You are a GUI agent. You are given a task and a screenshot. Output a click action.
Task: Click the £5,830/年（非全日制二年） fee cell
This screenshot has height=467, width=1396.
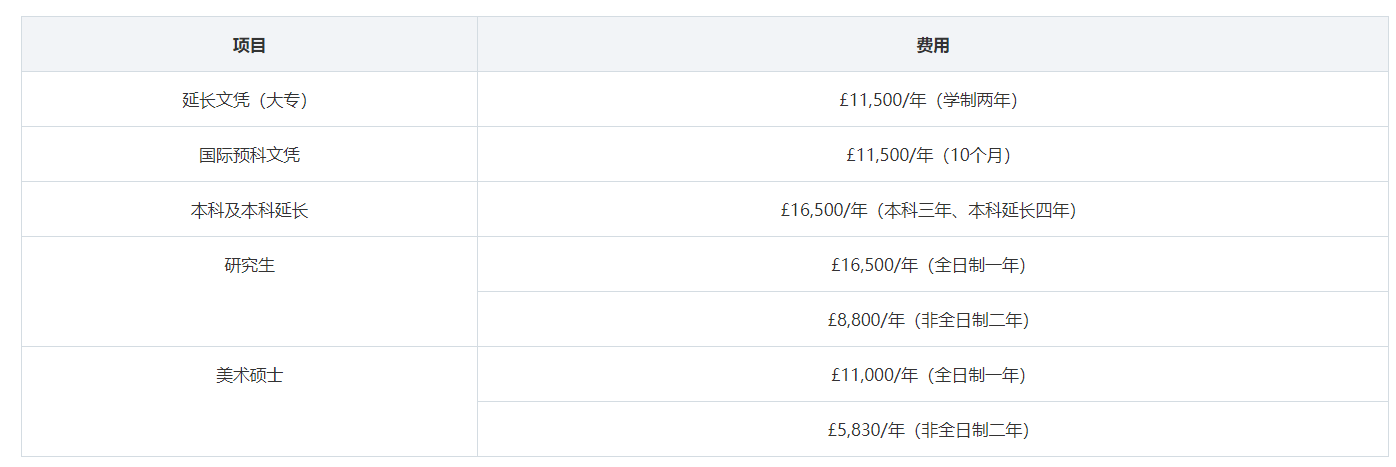click(932, 430)
